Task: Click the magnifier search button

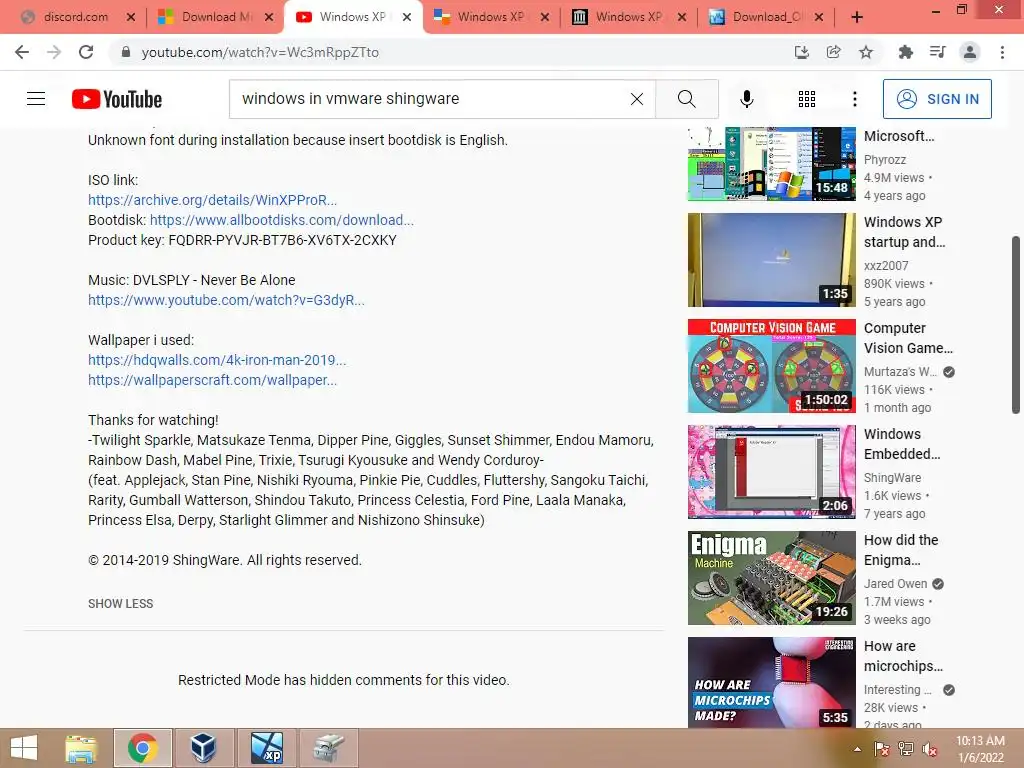Action: click(x=686, y=99)
